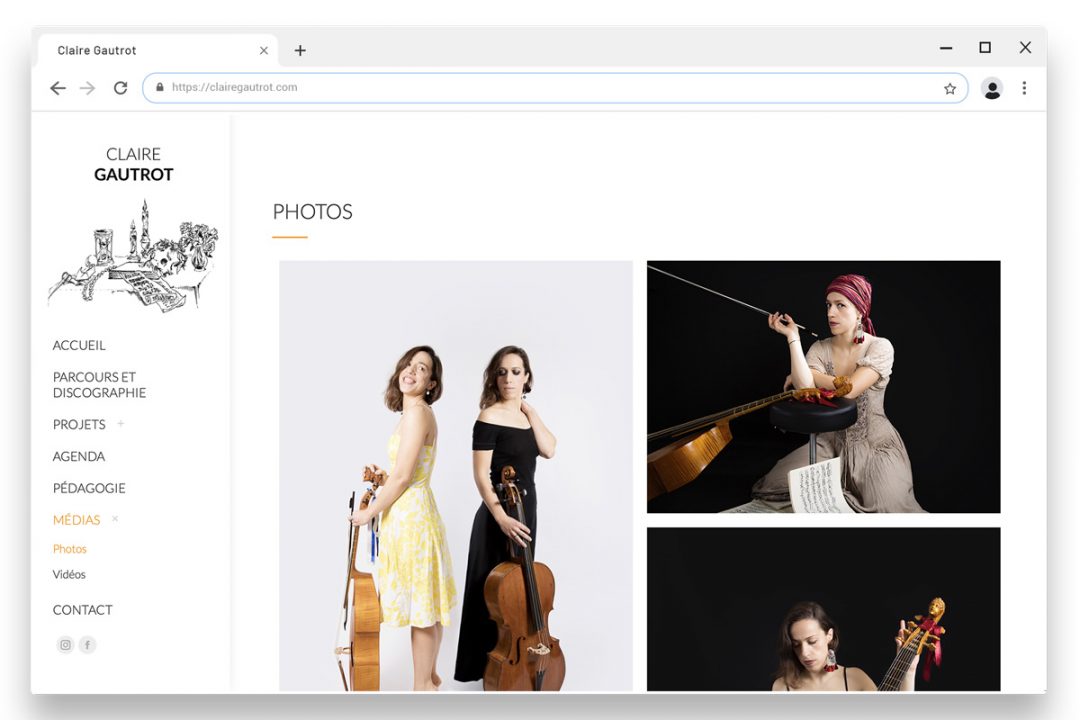The image size is (1080, 720).
Task: Reload the page with refresh icon
Action: [120, 88]
